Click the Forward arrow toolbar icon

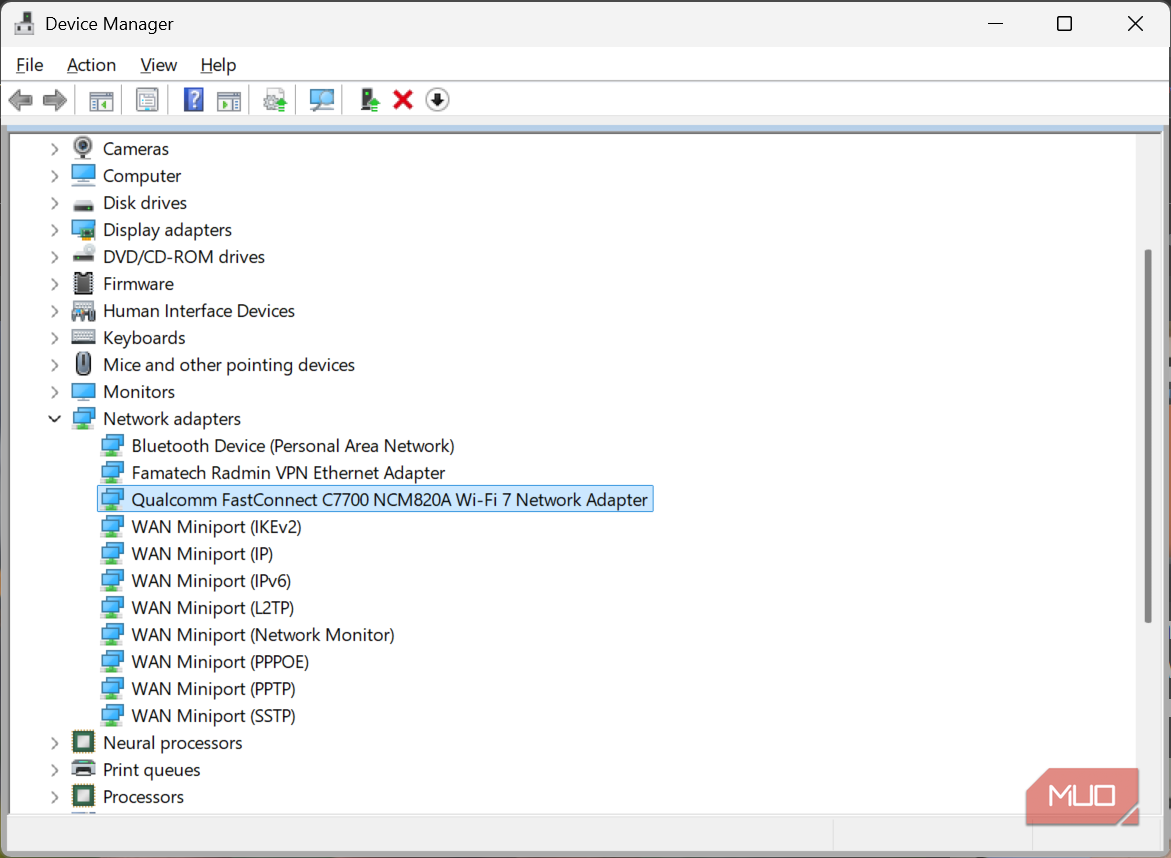click(x=55, y=100)
